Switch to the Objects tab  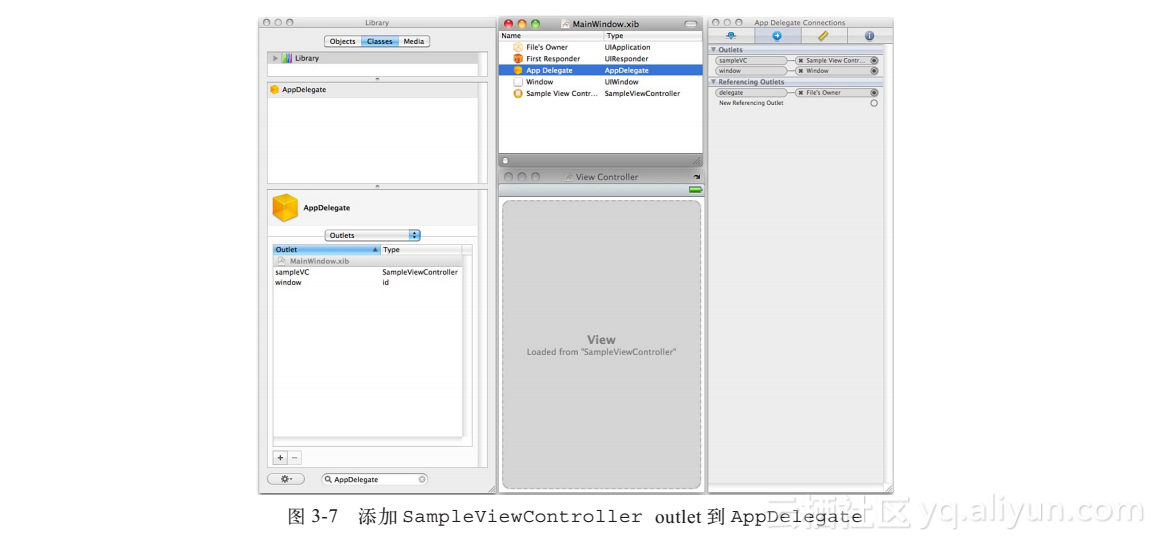coord(342,41)
